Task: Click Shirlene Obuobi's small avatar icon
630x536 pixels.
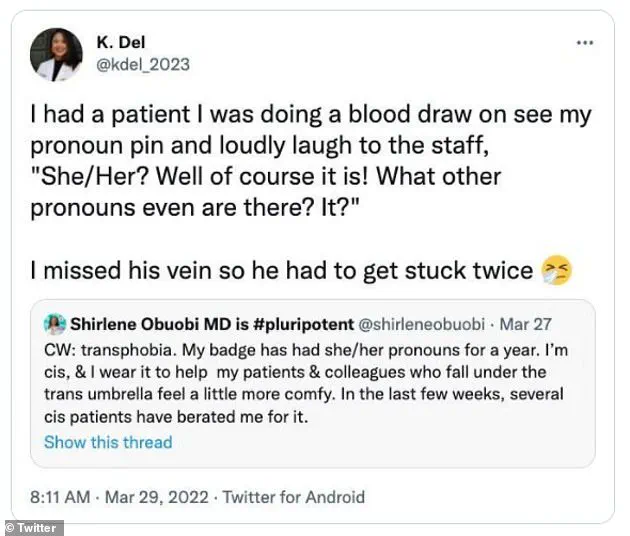Action: click(x=54, y=324)
